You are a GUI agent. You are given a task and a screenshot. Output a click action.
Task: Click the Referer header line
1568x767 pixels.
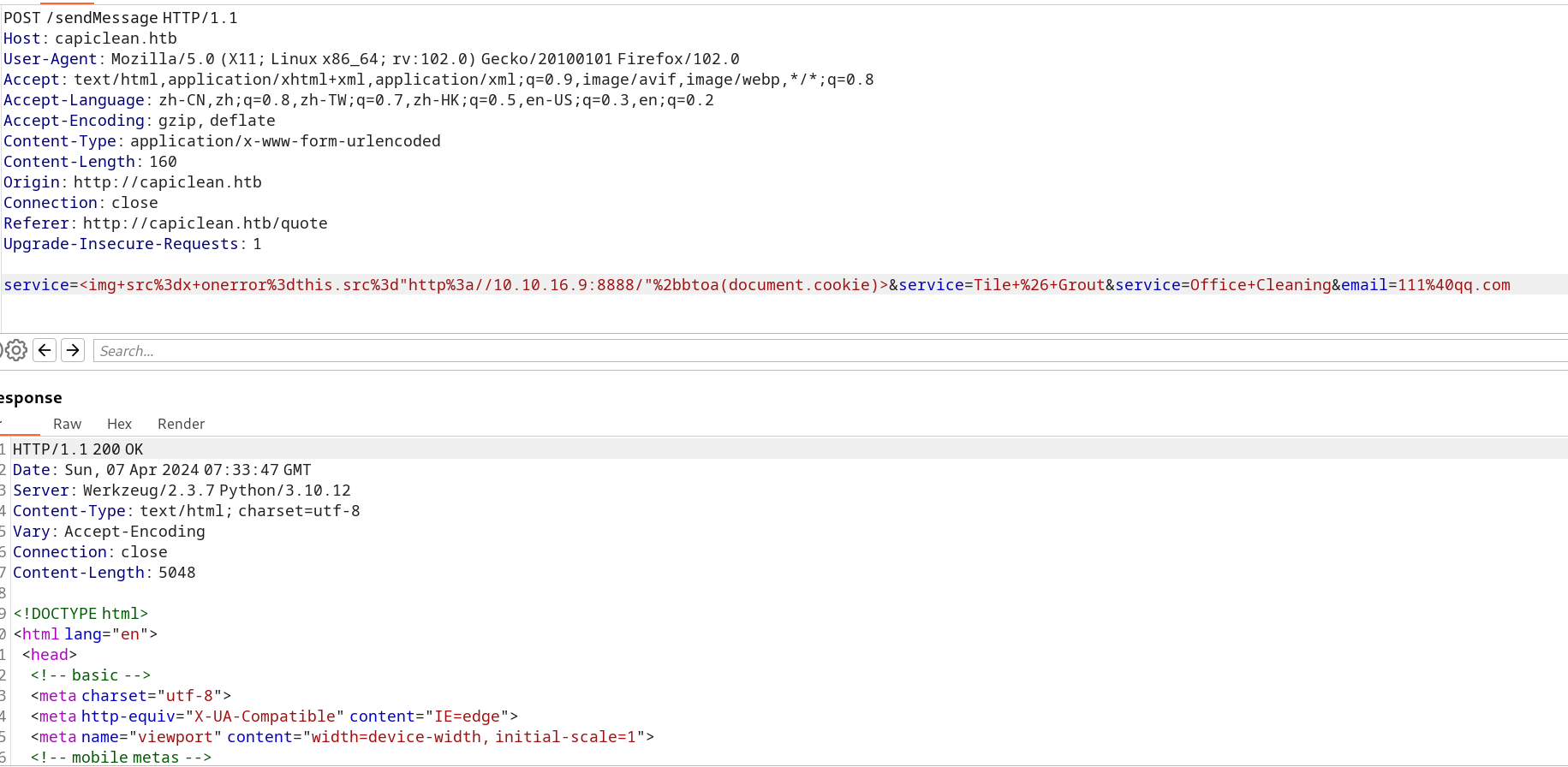(x=165, y=223)
